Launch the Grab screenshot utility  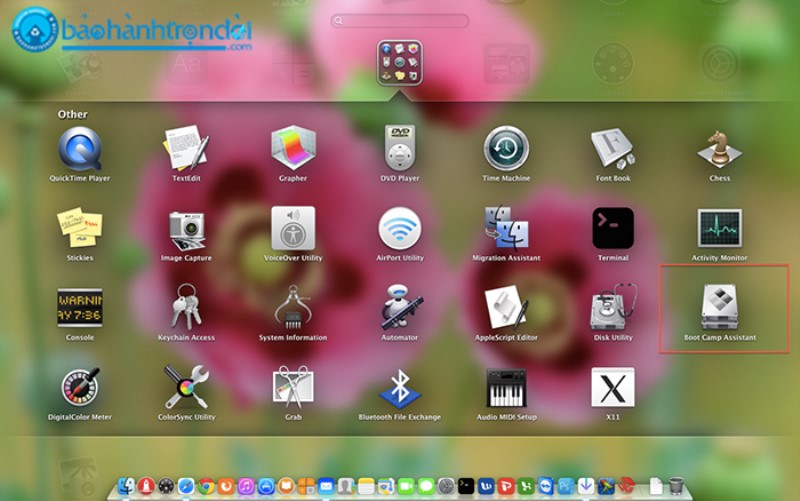pos(293,387)
